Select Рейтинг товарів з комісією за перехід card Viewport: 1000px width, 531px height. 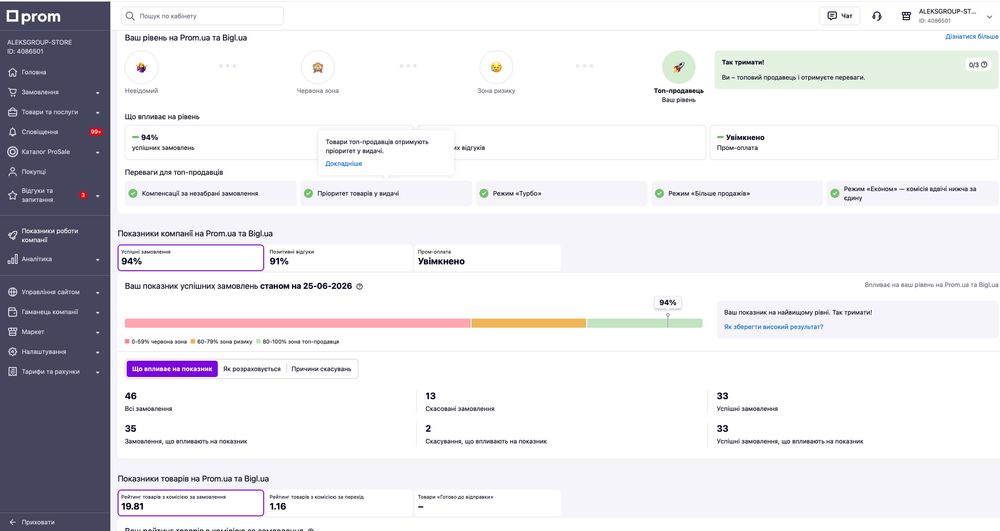click(x=339, y=502)
